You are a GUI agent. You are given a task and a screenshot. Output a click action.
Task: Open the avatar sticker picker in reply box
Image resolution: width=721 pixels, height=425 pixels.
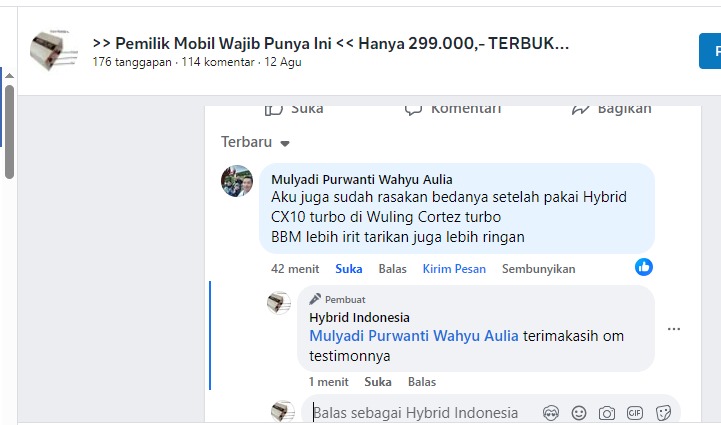pyautogui.click(x=550, y=413)
